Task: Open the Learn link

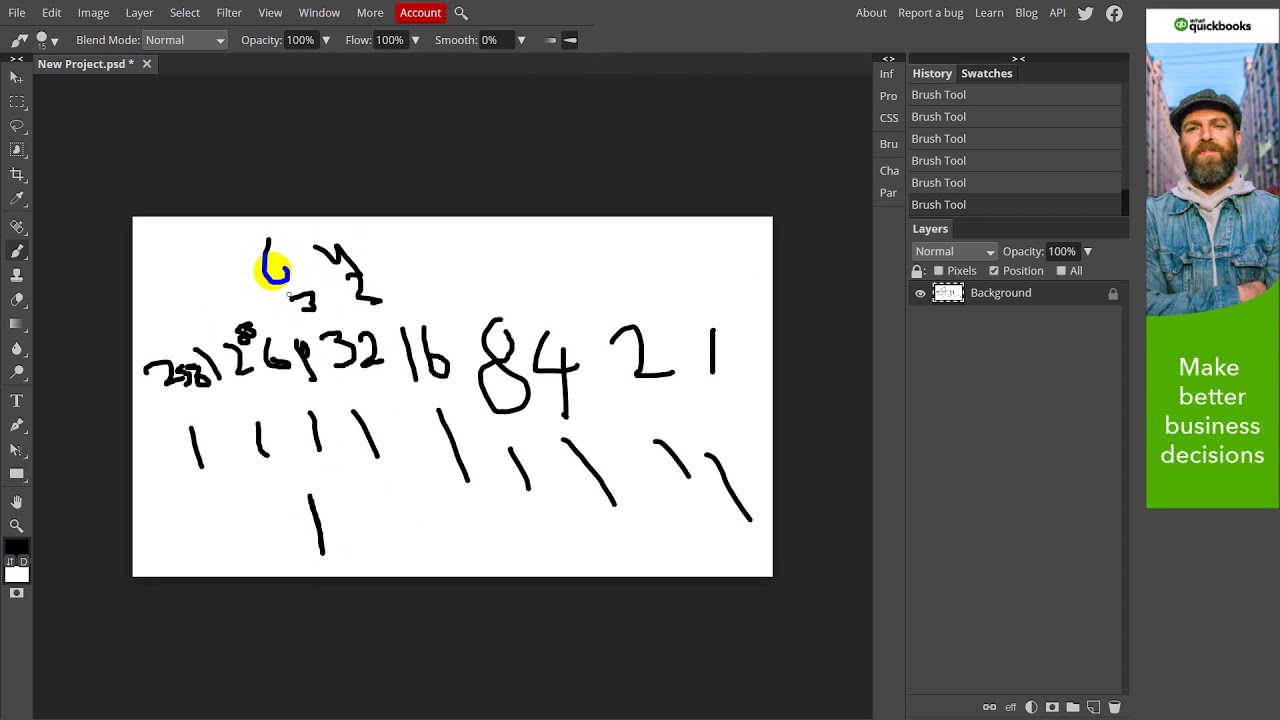Action: click(x=989, y=13)
